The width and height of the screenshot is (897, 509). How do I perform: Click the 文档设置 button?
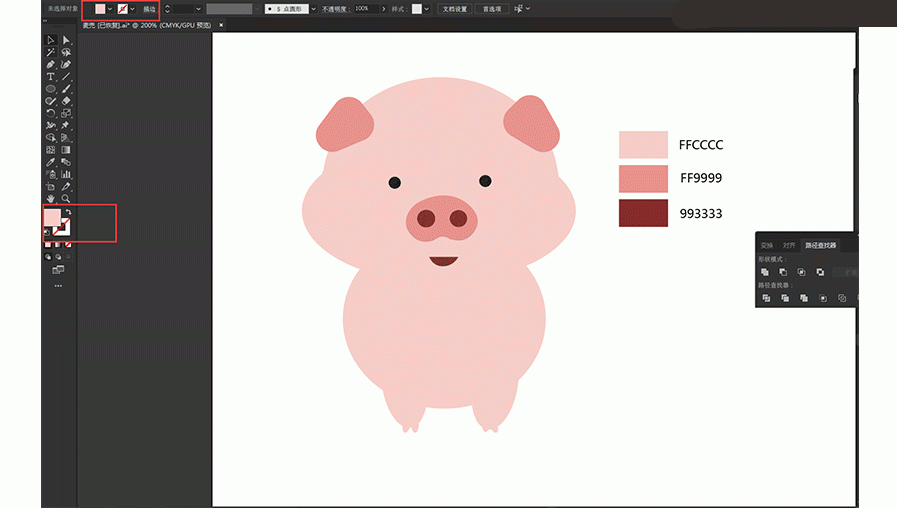click(455, 9)
